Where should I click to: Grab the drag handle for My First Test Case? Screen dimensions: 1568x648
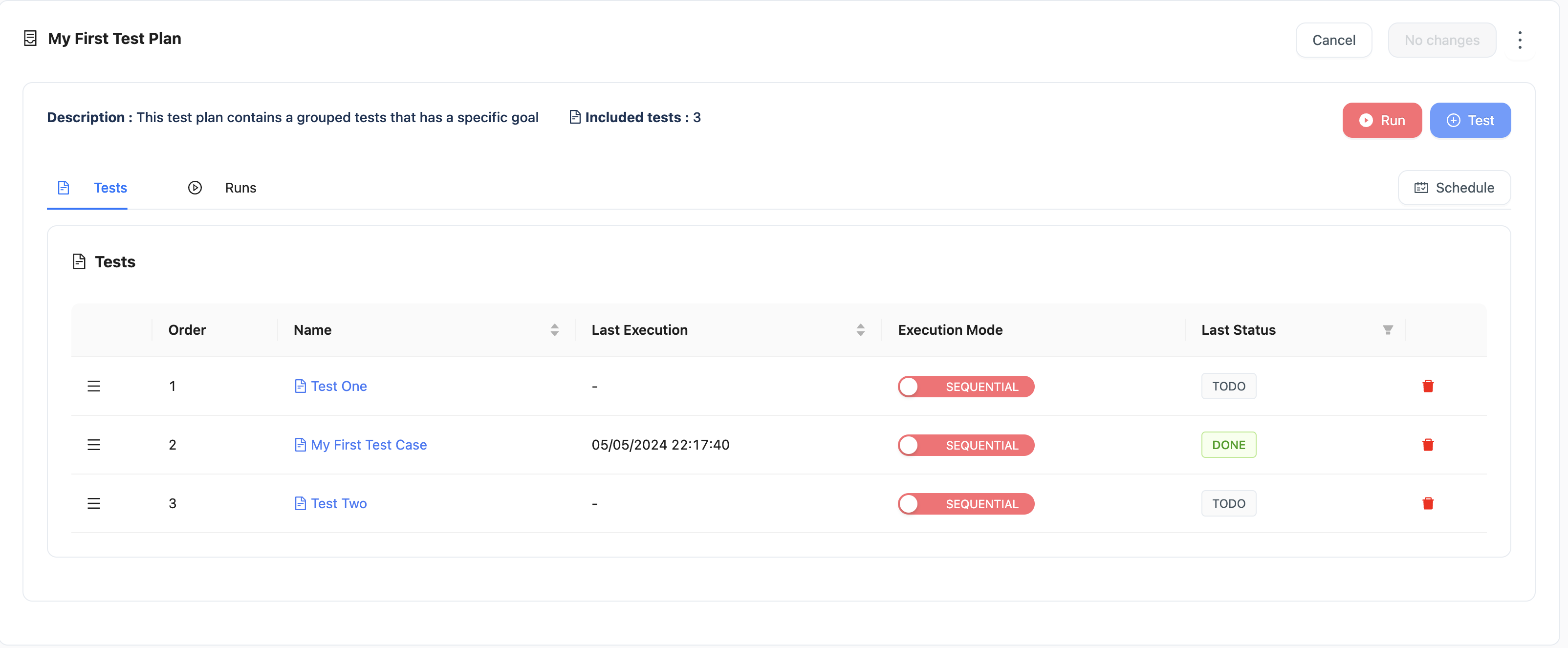(x=94, y=445)
